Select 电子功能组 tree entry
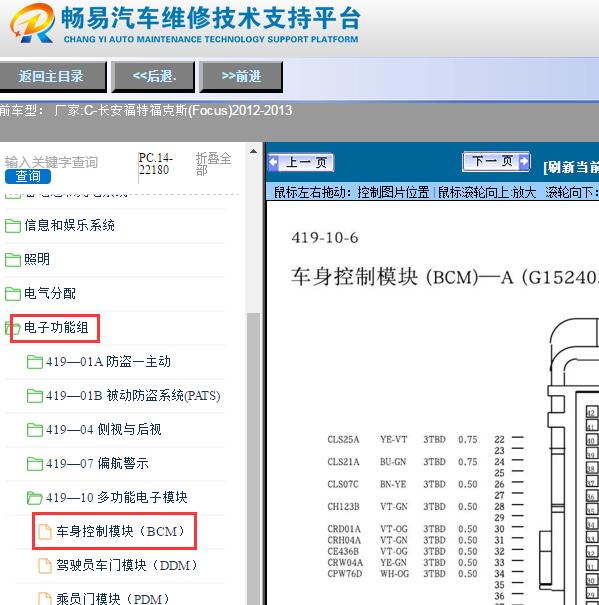Viewport: 599px width, 605px height. point(56,328)
